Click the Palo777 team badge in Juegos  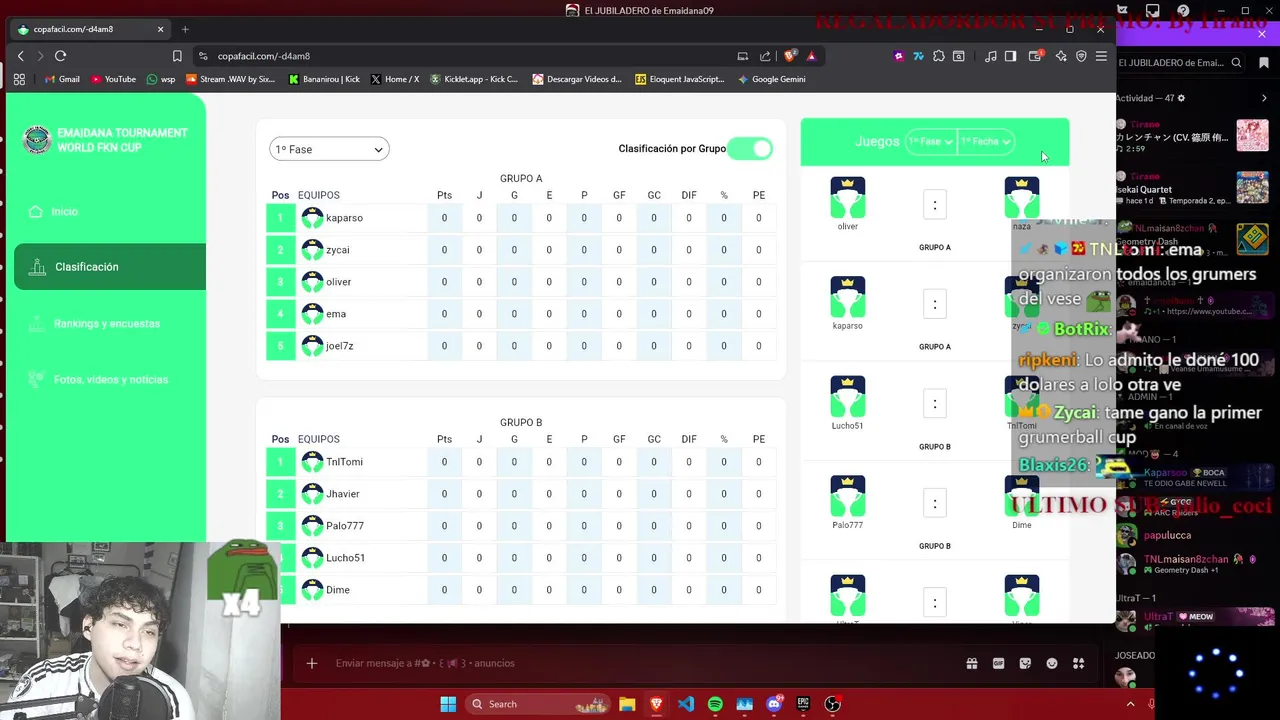click(848, 497)
